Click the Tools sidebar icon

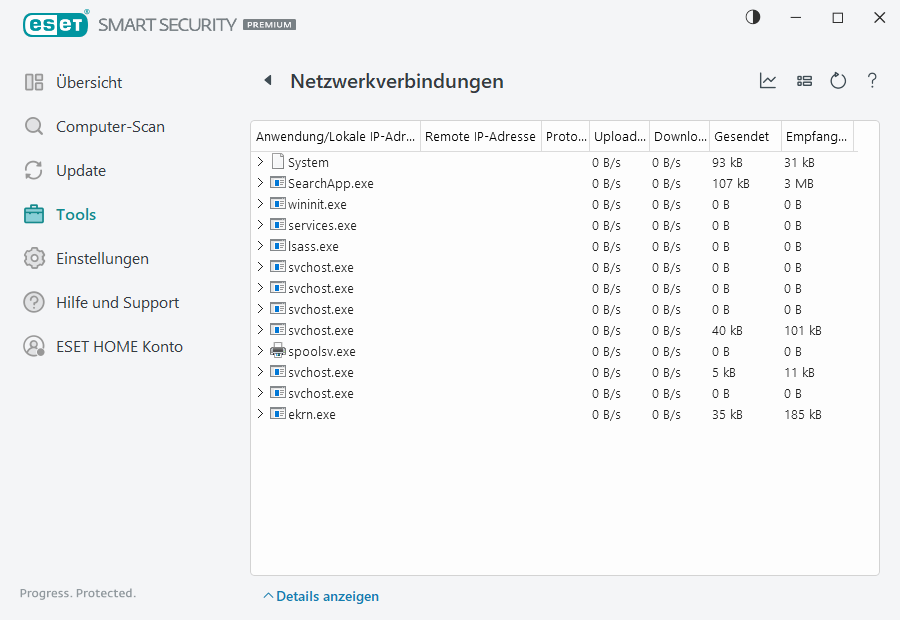click(33, 214)
